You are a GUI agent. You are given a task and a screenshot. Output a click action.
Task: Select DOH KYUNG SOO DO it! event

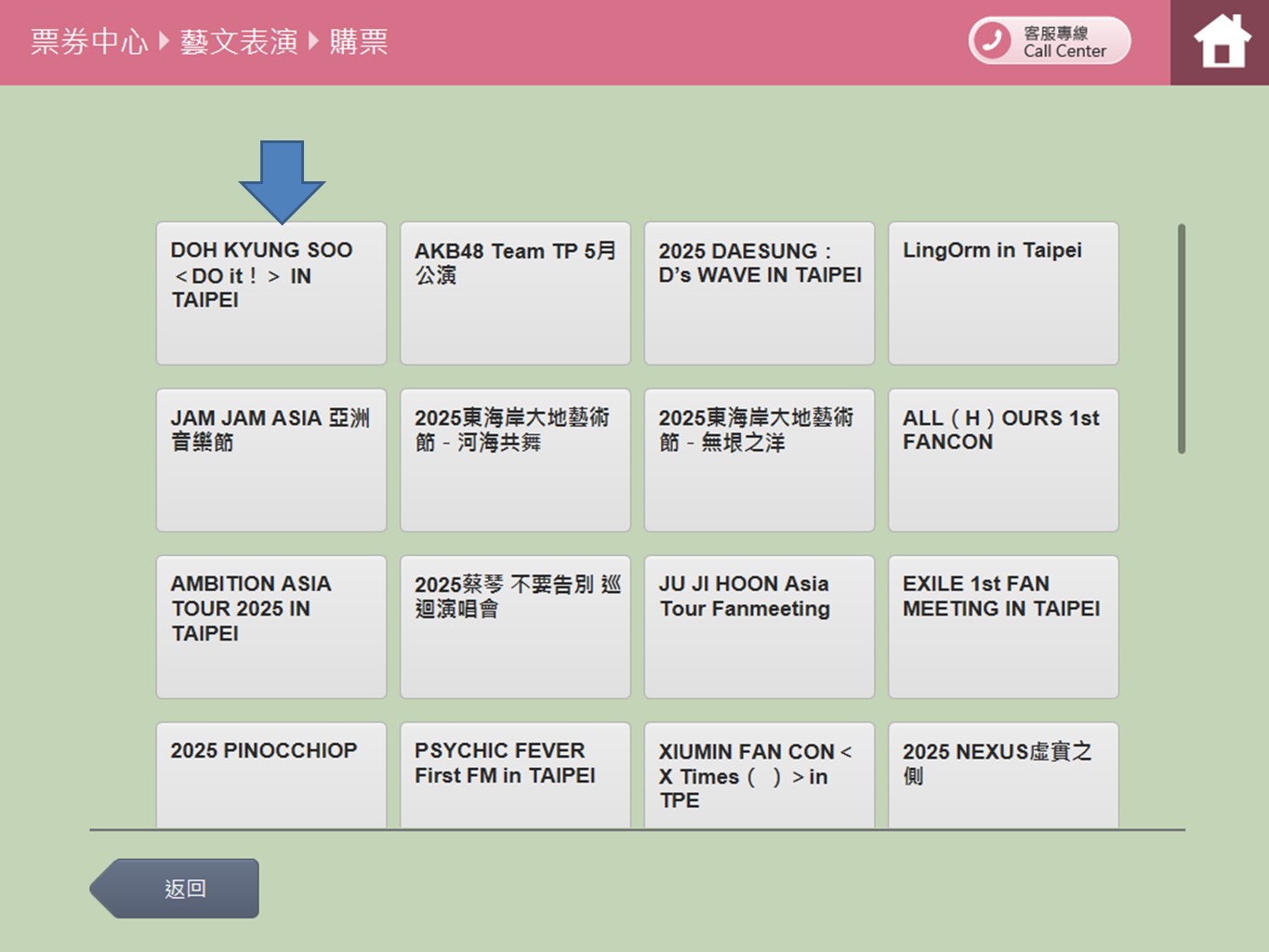pos(271,293)
